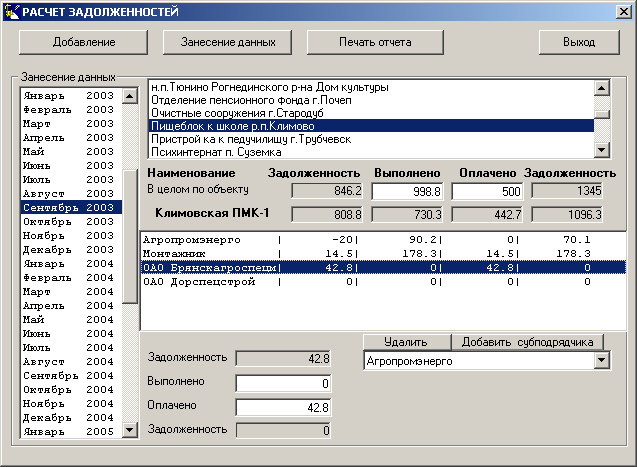
Task: Click object opening debt field 846.2
Action: [327, 191]
